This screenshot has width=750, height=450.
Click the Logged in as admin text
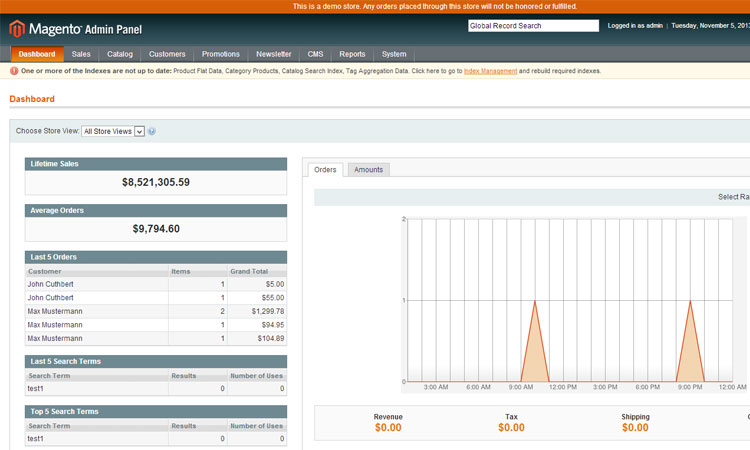[x=635, y=26]
